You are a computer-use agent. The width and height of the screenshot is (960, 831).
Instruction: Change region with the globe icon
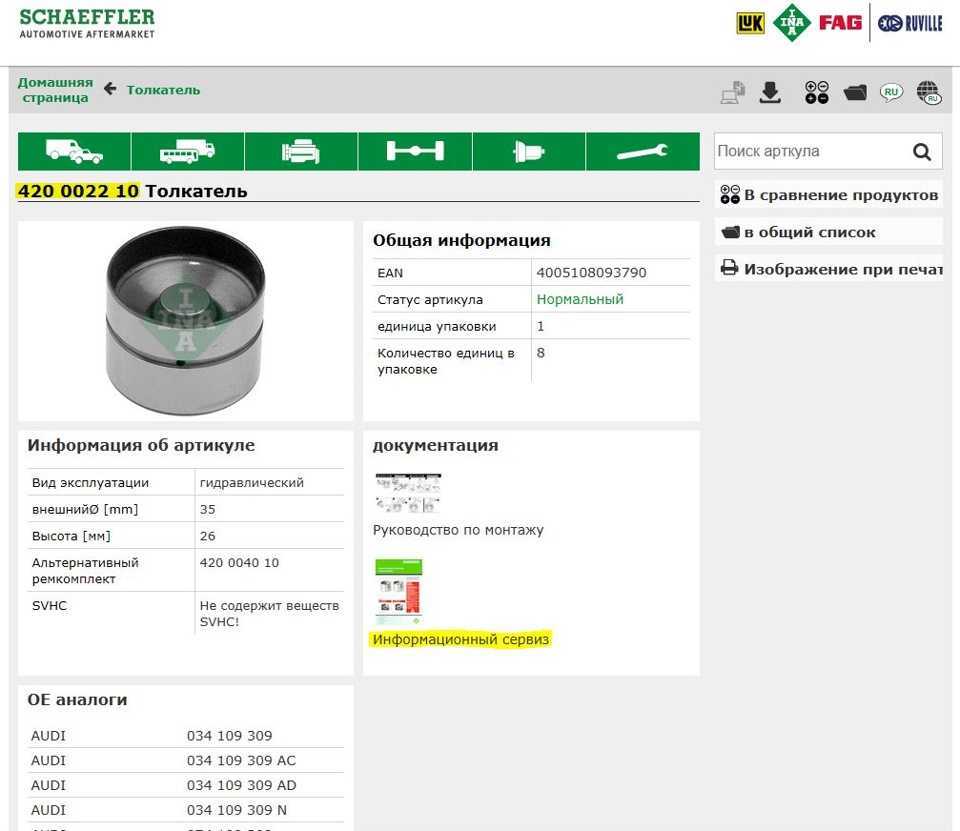[928, 93]
